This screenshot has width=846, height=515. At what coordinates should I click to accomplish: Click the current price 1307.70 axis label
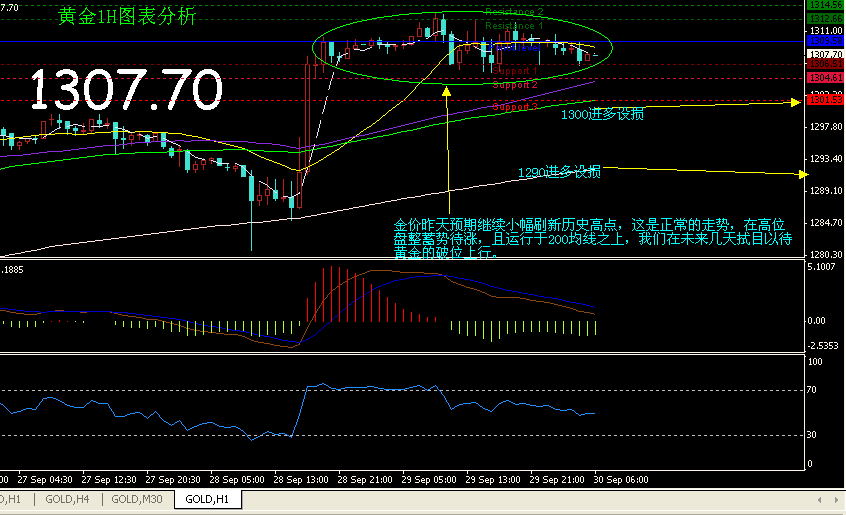tap(825, 54)
